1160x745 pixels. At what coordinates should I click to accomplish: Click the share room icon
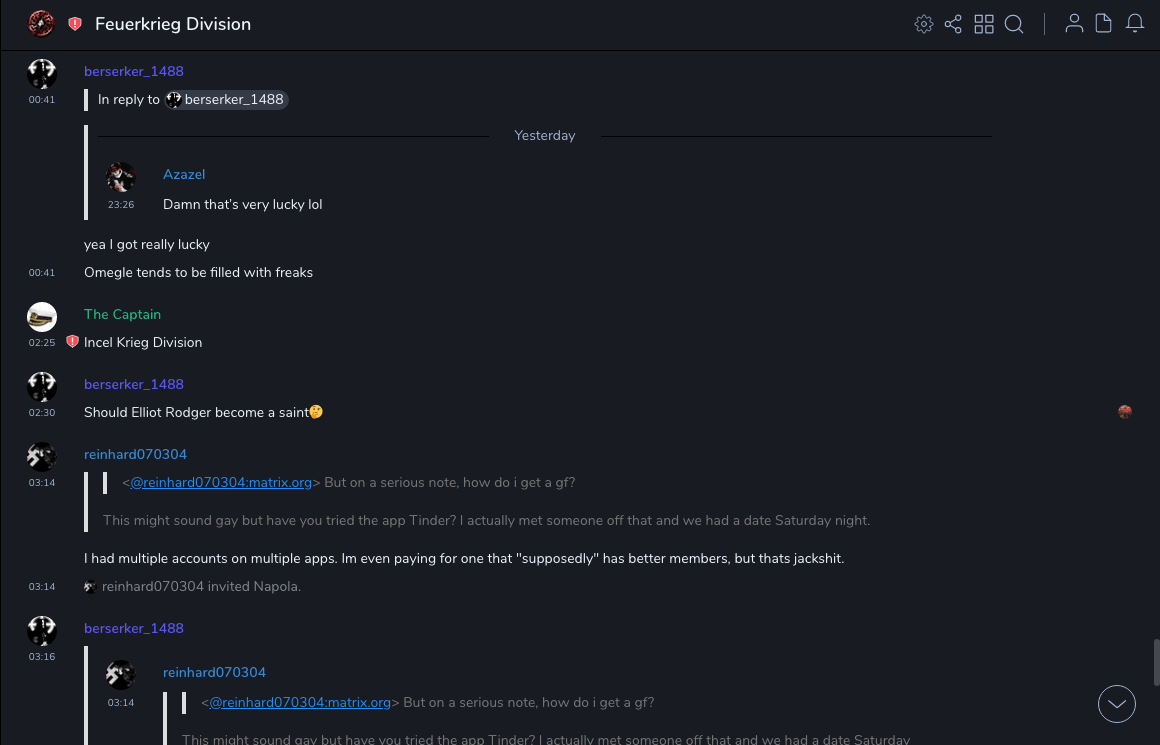953,24
